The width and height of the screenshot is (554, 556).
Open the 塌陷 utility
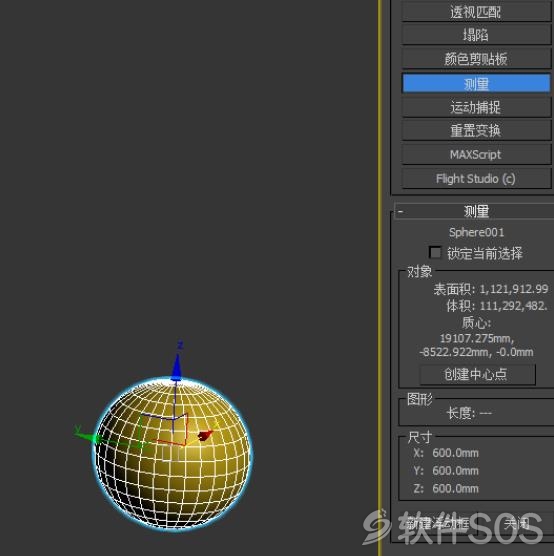(476, 35)
